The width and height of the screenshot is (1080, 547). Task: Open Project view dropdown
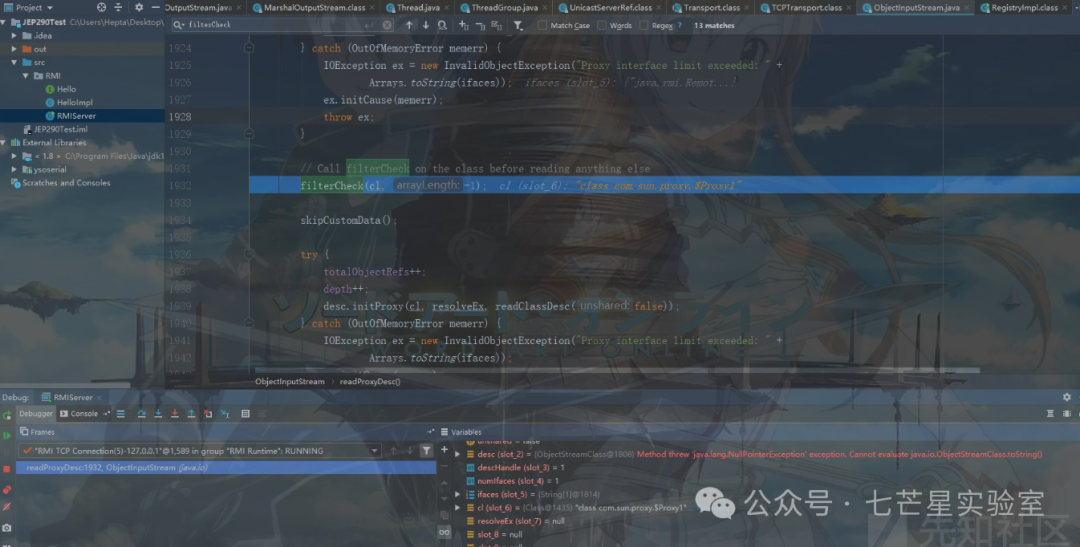point(29,8)
